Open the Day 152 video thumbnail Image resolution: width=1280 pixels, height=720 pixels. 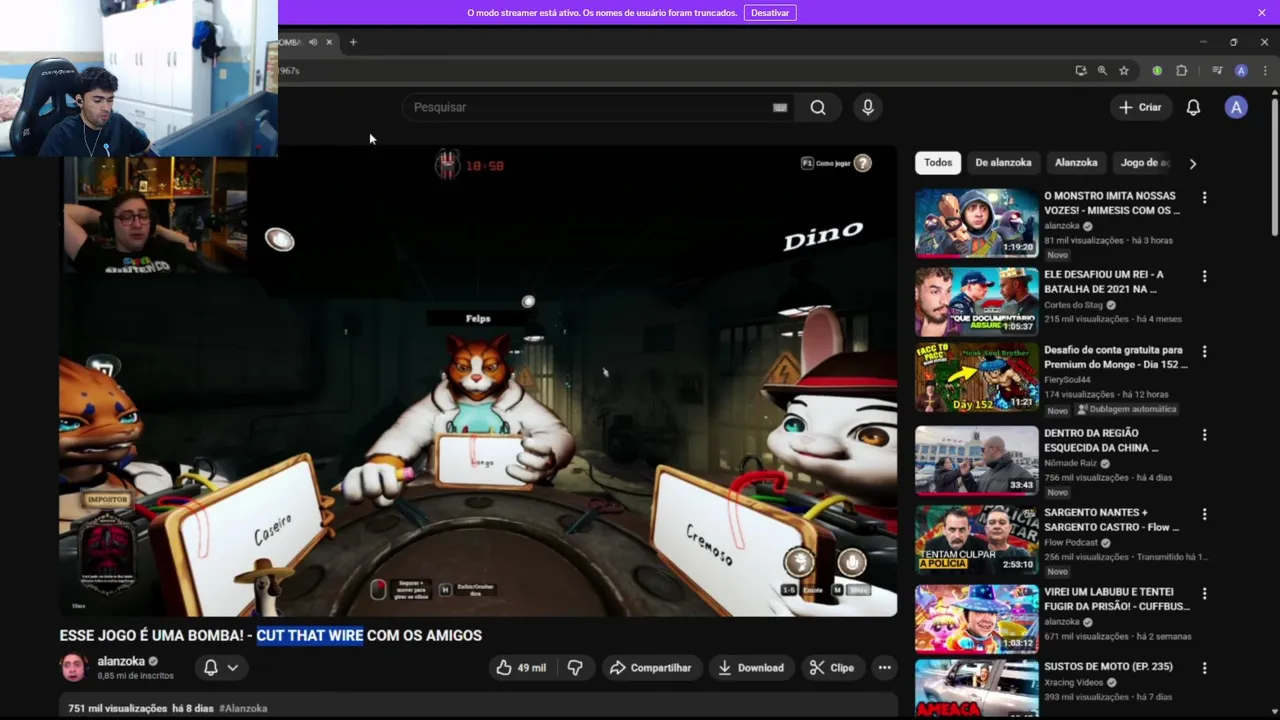pos(976,378)
